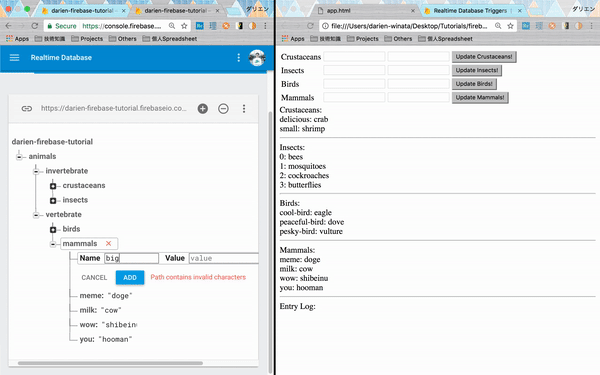Click second Birds input field
Screen dimensions: 600x375
418,84
